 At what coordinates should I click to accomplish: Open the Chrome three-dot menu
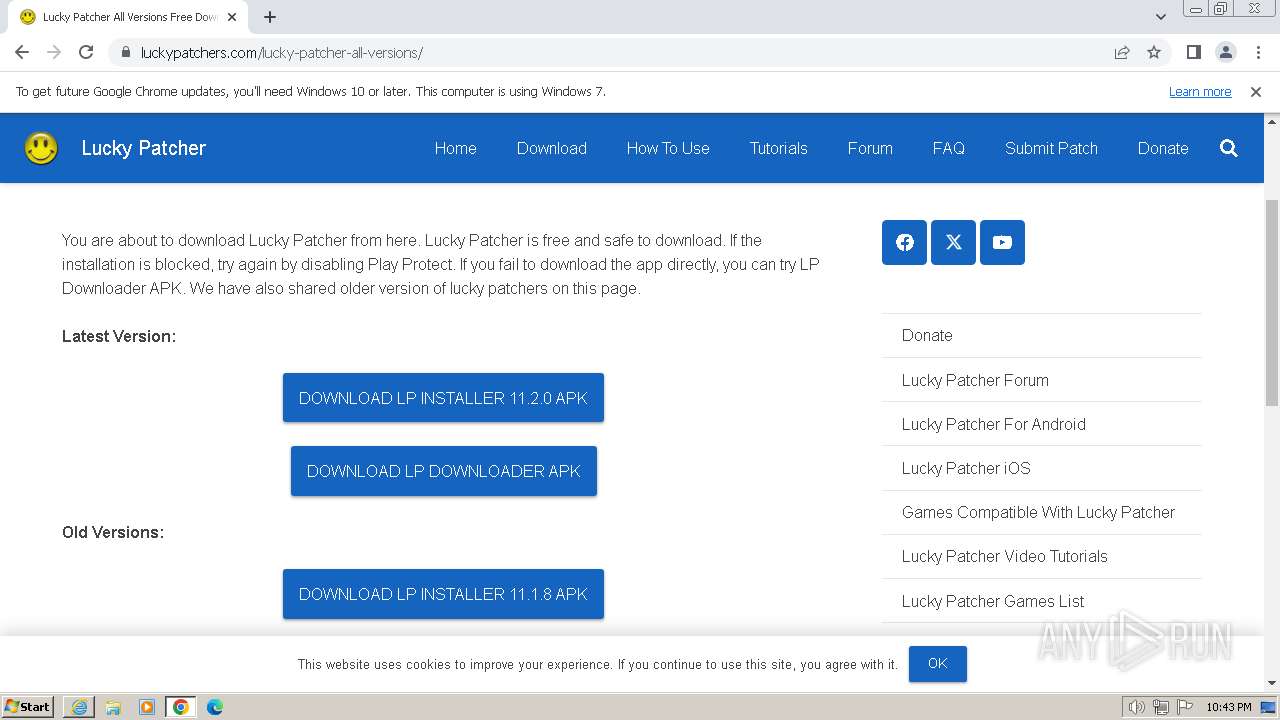pyautogui.click(x=1256, y=52)
